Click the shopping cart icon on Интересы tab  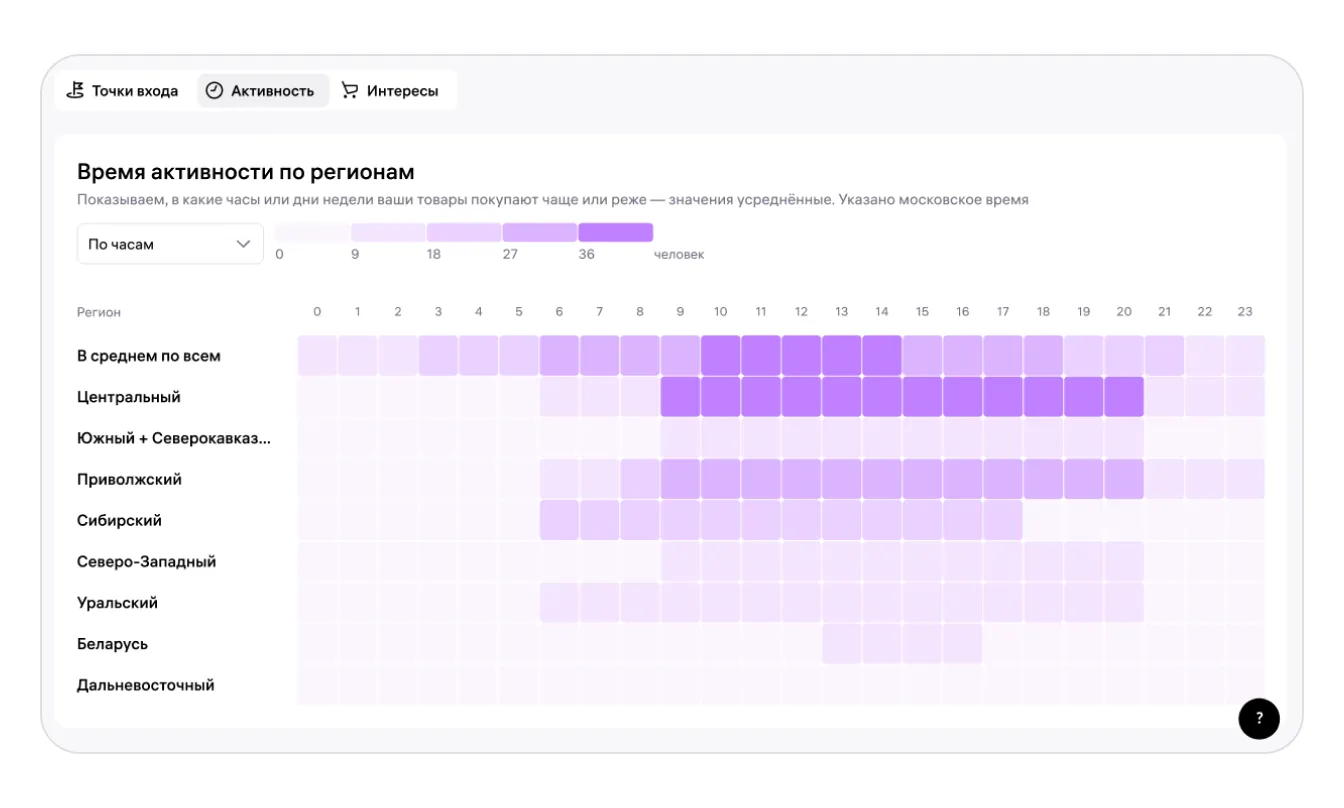click(350, 90)
